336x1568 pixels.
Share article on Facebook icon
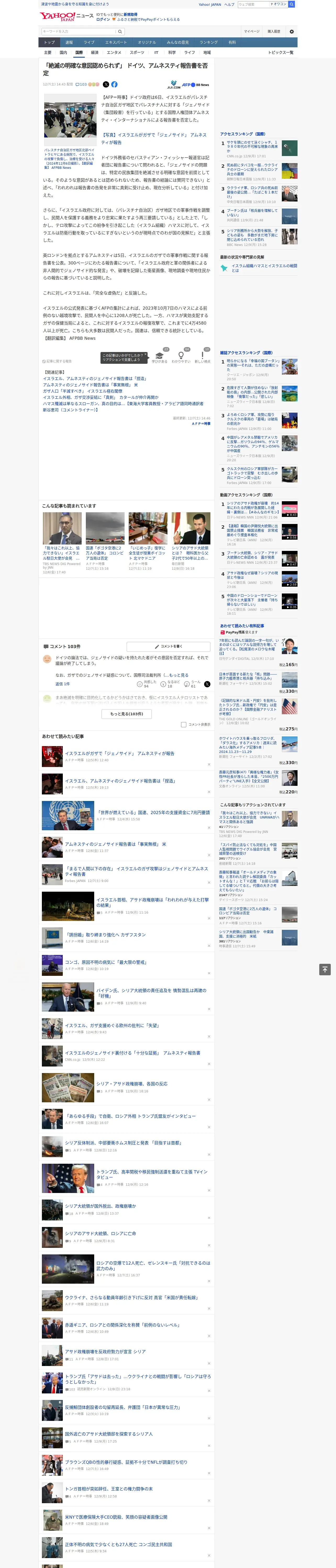(114, 85)
